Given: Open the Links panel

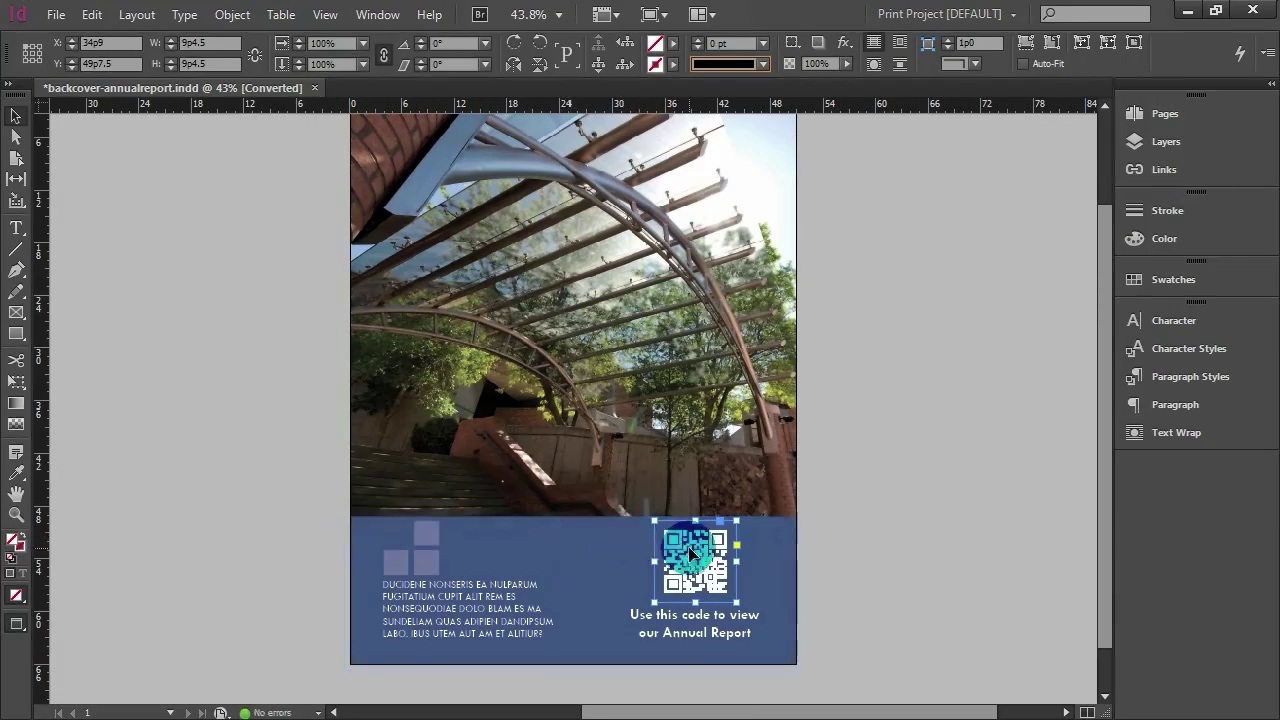Looking at the screenshot, I should click(1164, 170).
